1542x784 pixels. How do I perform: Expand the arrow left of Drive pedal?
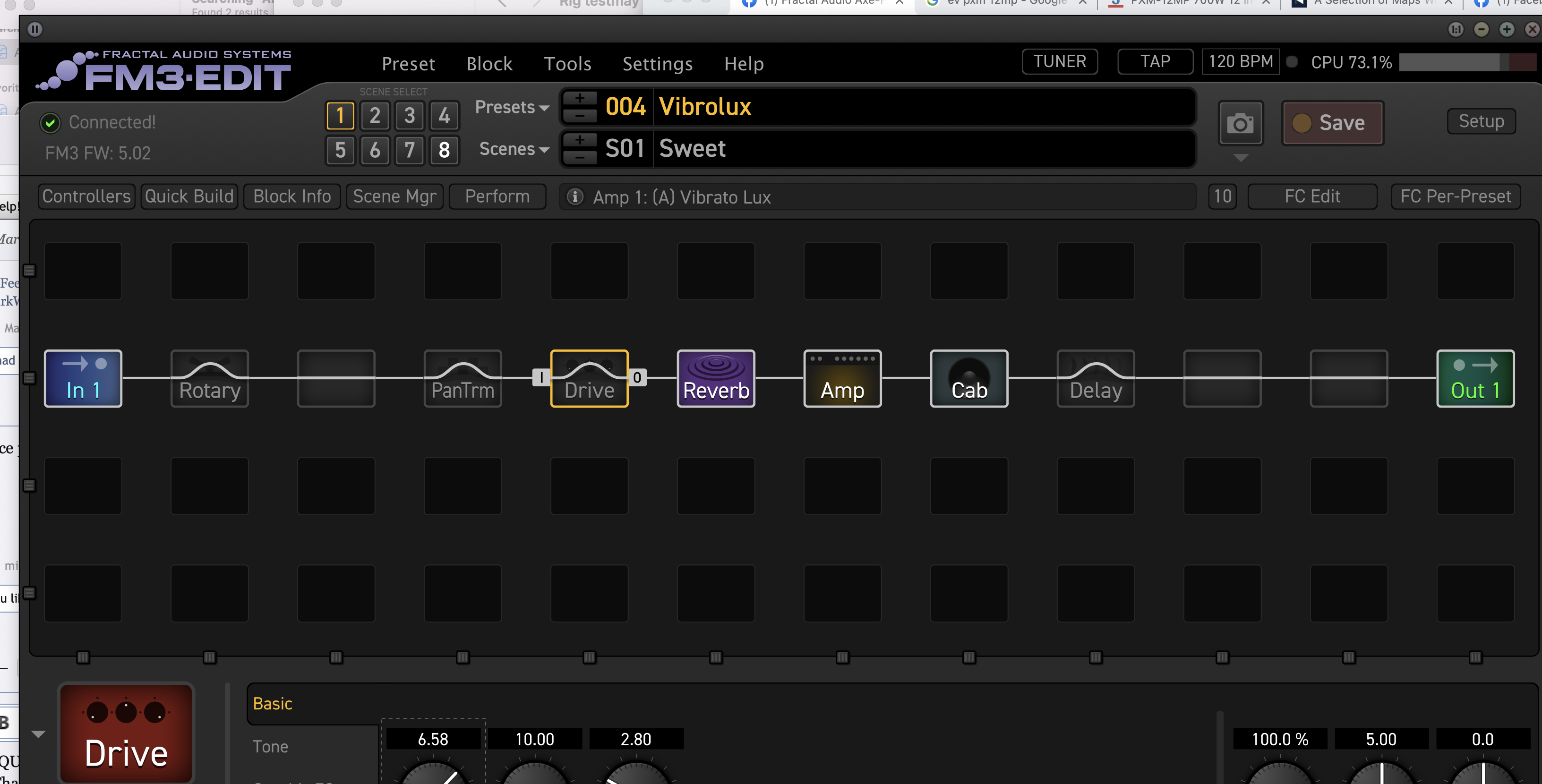(38, 734)
